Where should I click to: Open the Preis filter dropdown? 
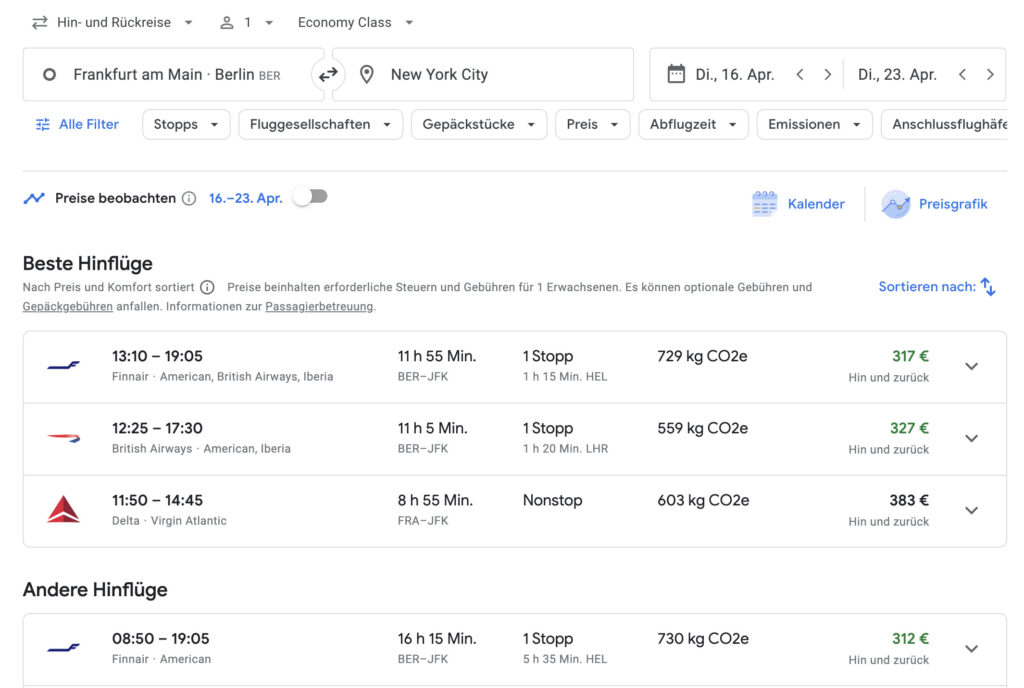[x=592, y=124]
